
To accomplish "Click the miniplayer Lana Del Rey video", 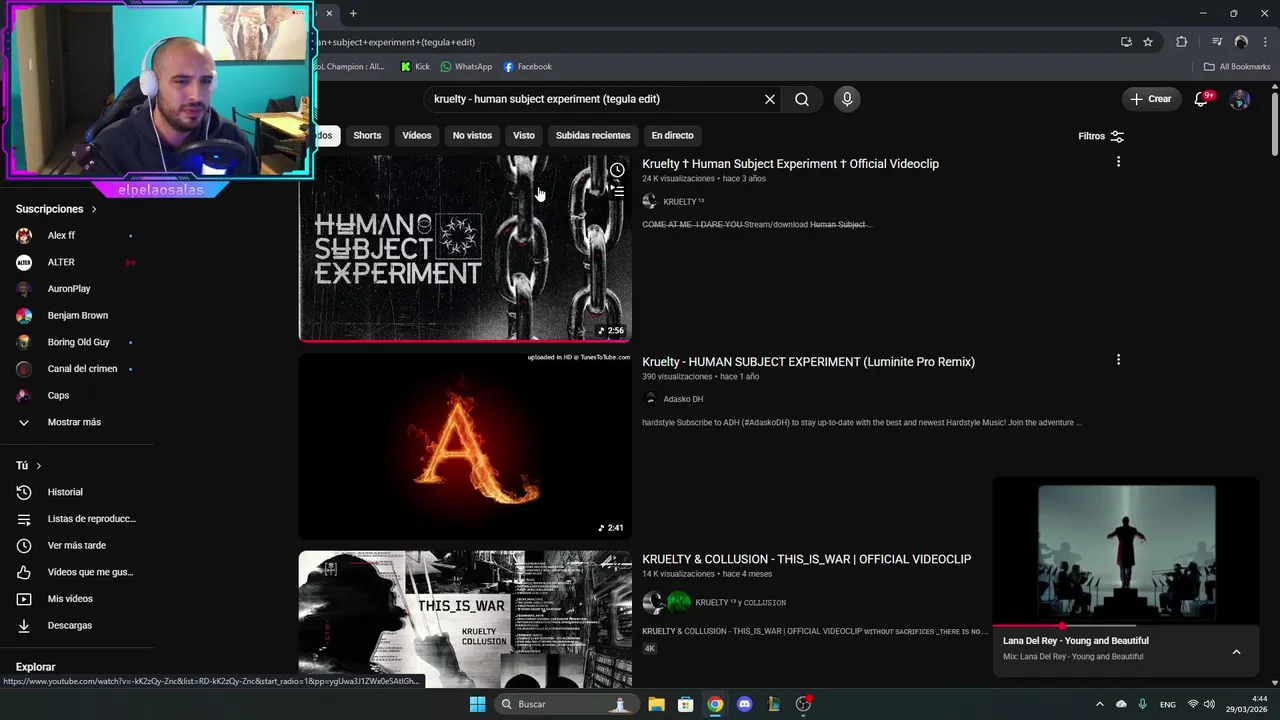I will (x=1126, y=553).
